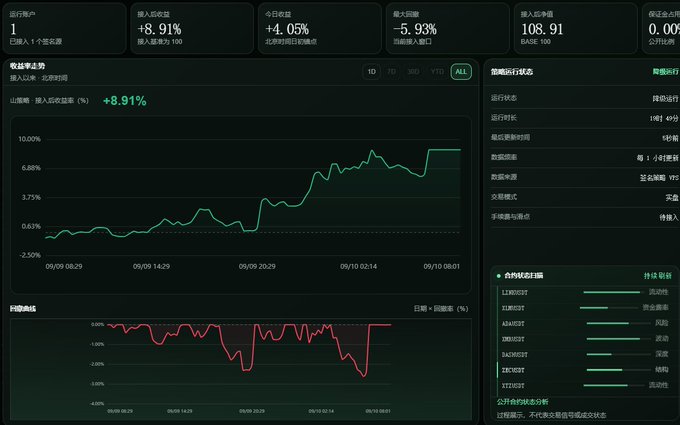Click the XTZUSDT progress bar

(614, 385)
